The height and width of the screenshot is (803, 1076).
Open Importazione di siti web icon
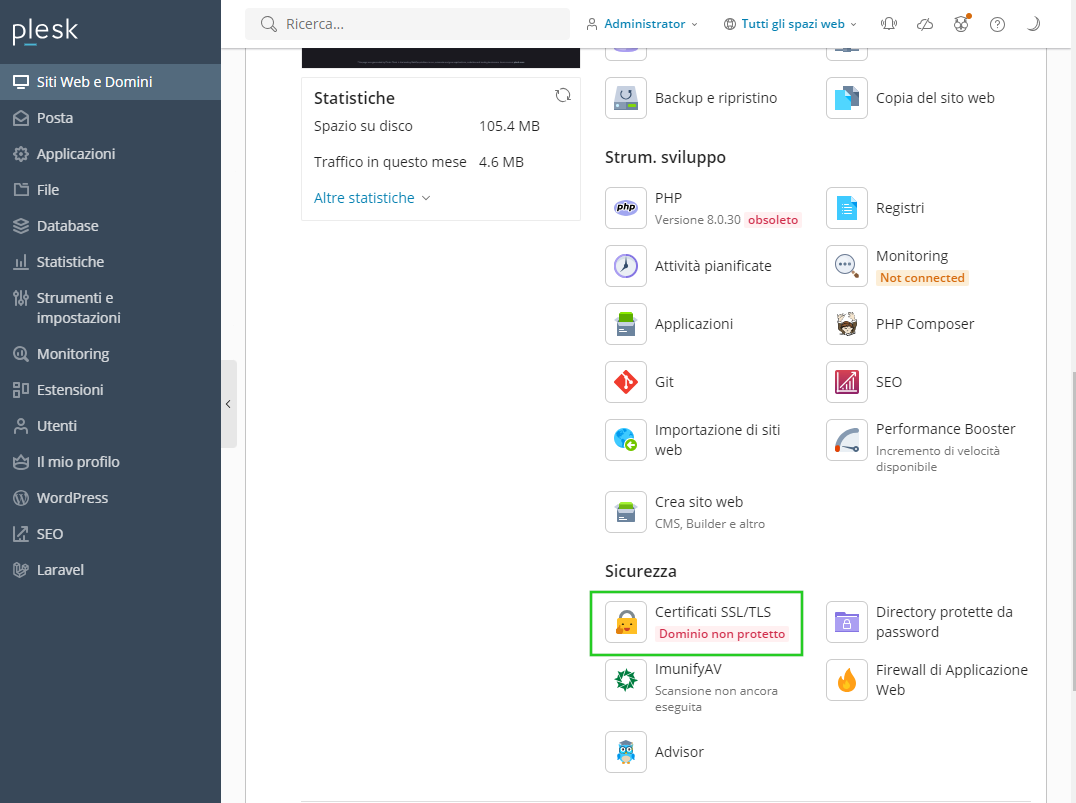pyautogui.click(x=626, y=440)
